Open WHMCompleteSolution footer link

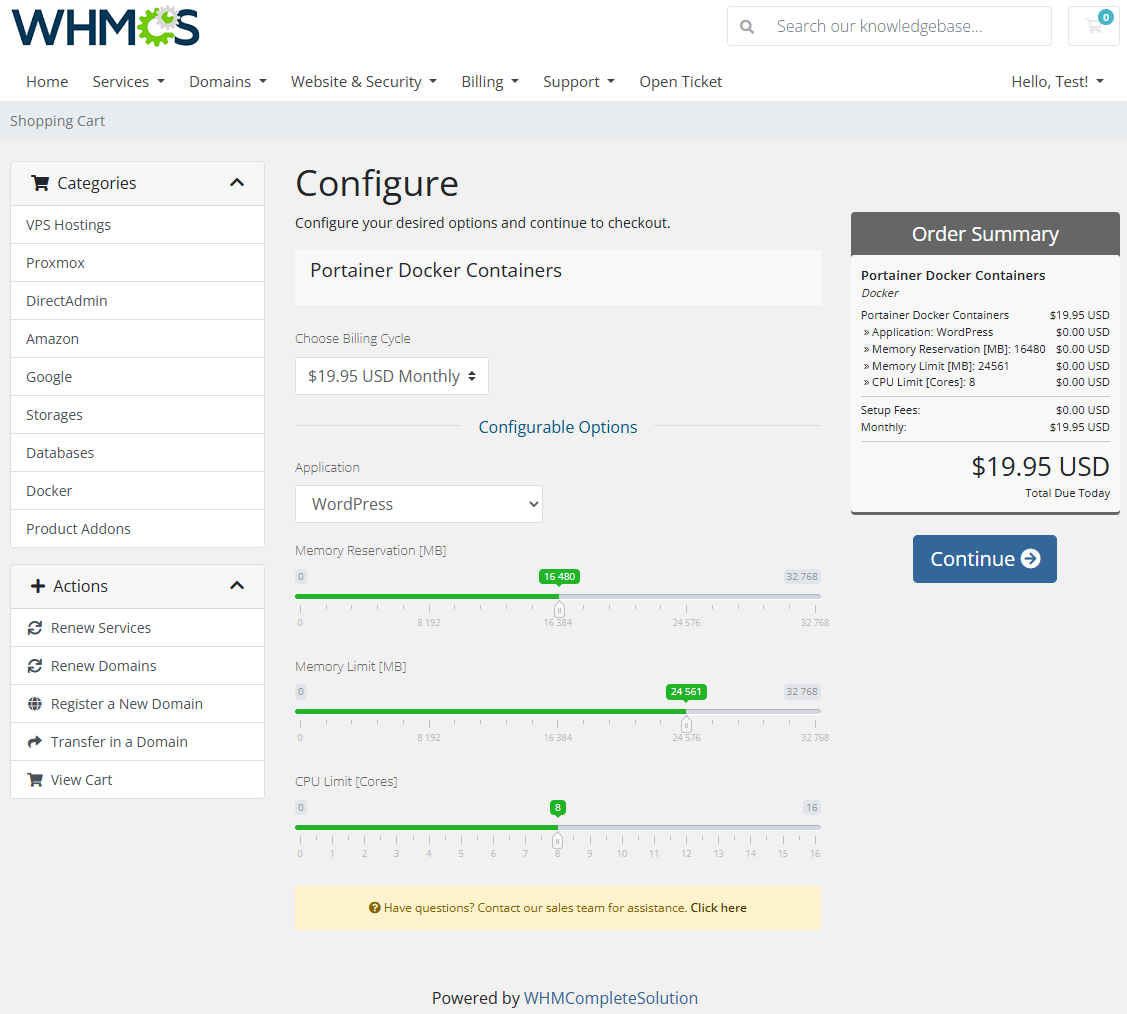(610, 998)
